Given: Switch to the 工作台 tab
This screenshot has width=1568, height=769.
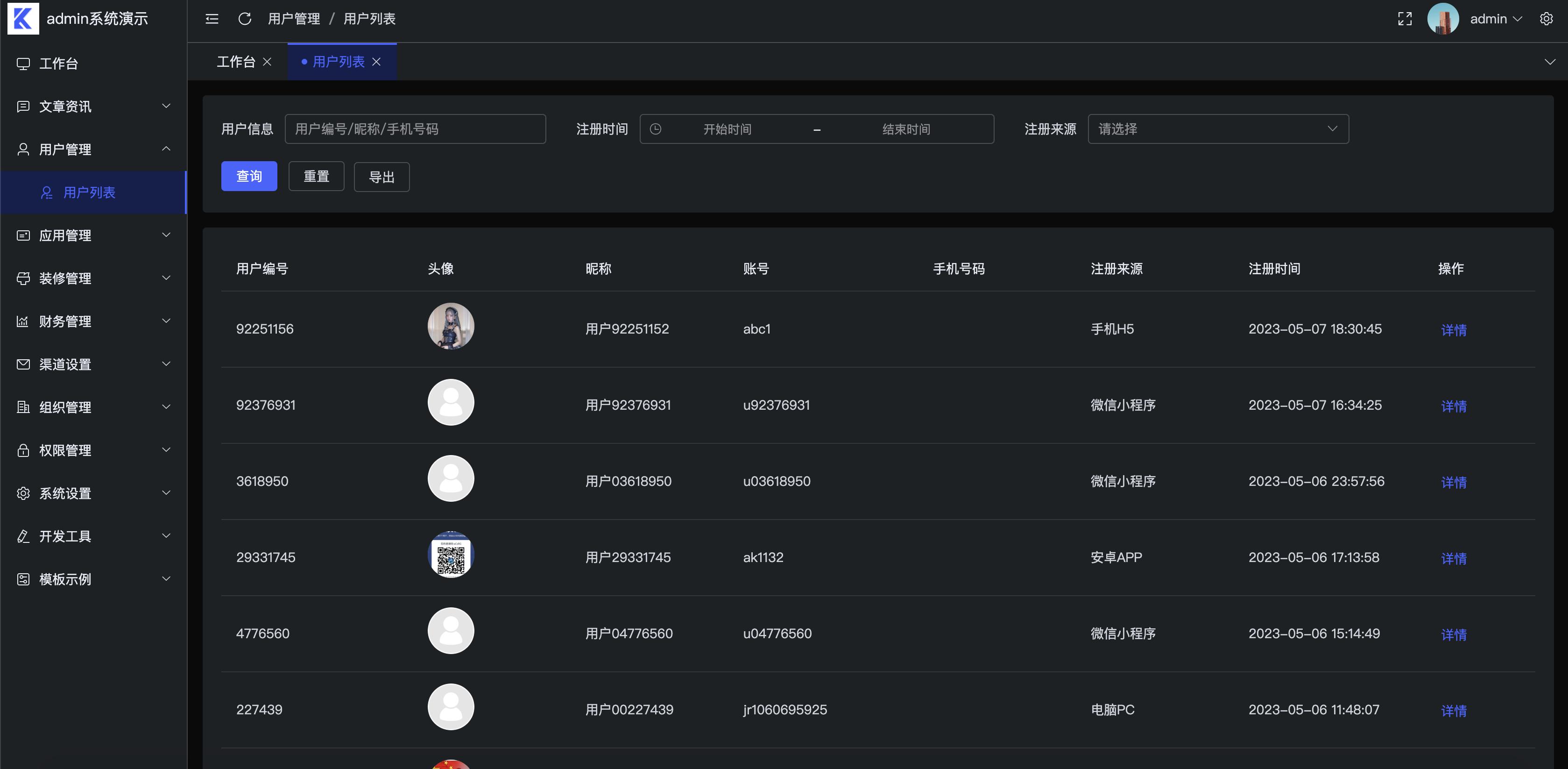Looking at the screenshot, I should coord(236,62).
